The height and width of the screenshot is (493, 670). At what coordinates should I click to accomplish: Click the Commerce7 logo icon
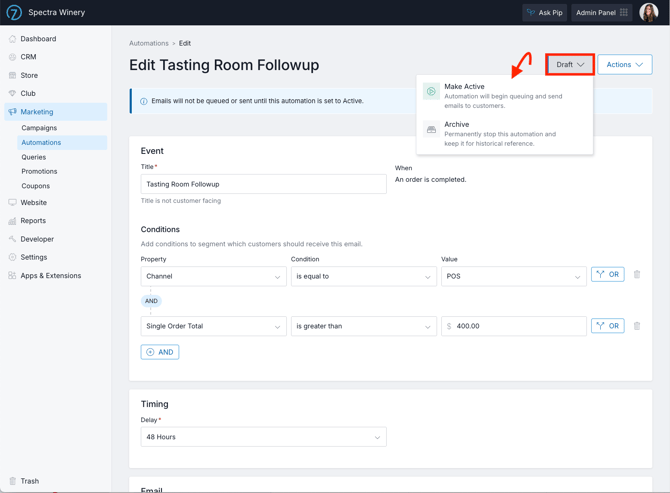pos(14,12)
